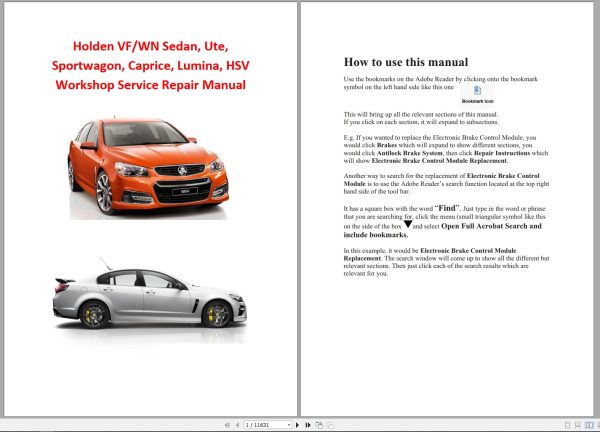Image resolution: width=600 pixels, height=432 pixels.
Task: Jump to the last page
Action: [x=308, y=425]
